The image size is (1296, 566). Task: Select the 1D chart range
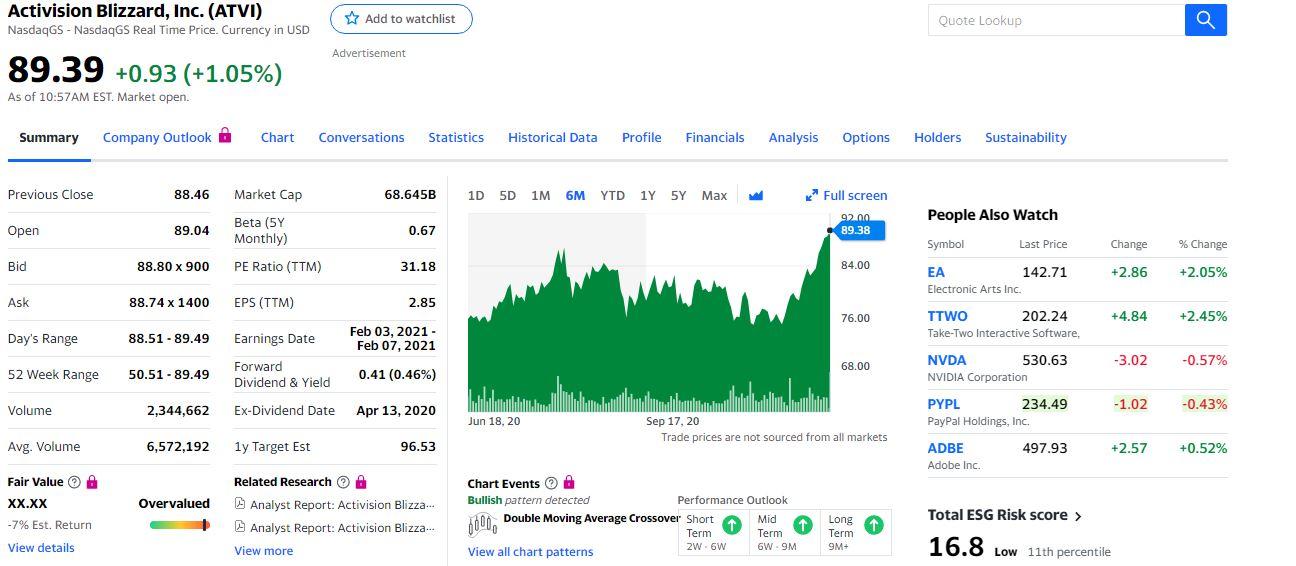point(476,196)
